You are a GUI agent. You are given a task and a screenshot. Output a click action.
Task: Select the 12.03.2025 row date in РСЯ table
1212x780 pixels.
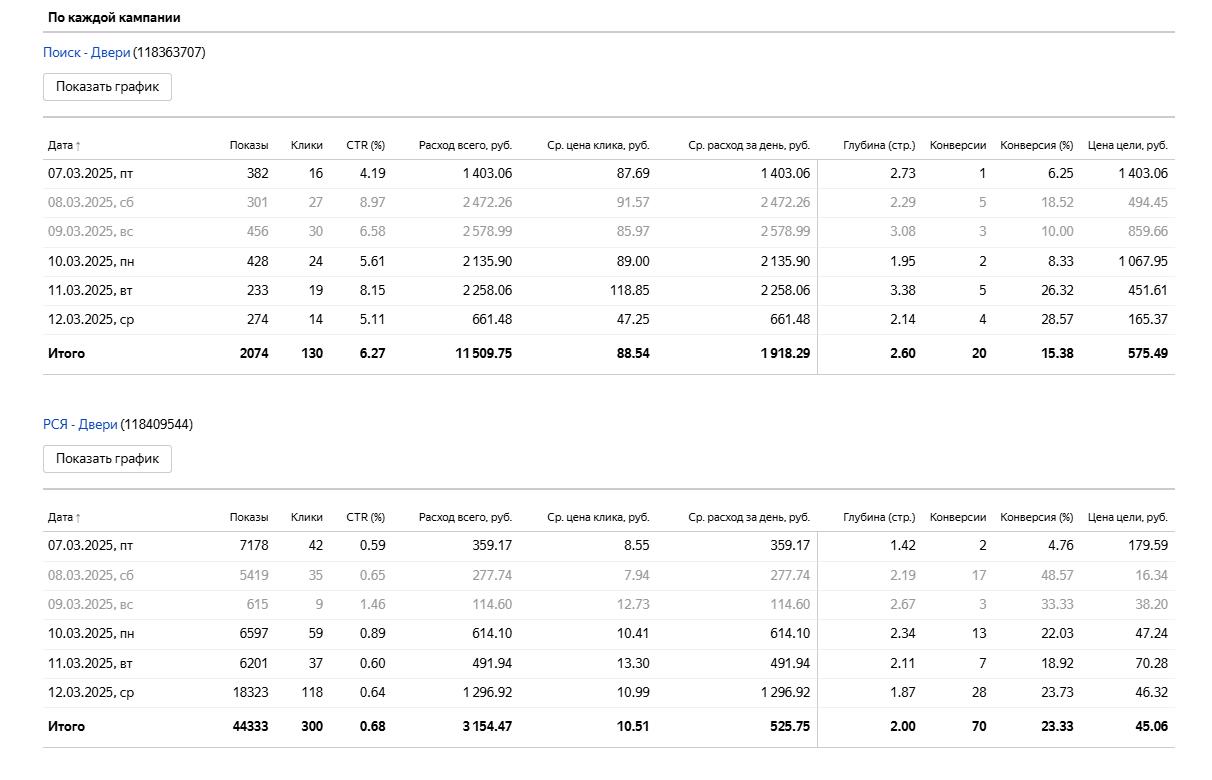[x=91, y=693]
